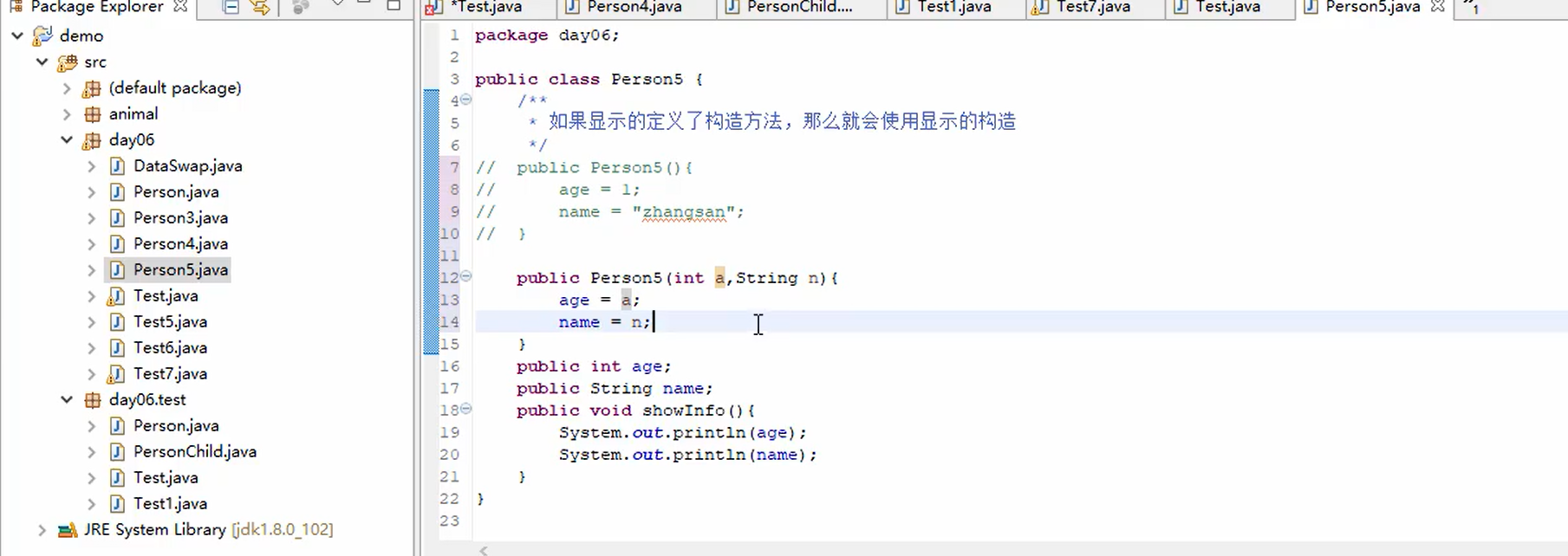Select PersonChild.java in the tree
The width and height of the screenshot is (1568, 556).
tap(195, 451)
